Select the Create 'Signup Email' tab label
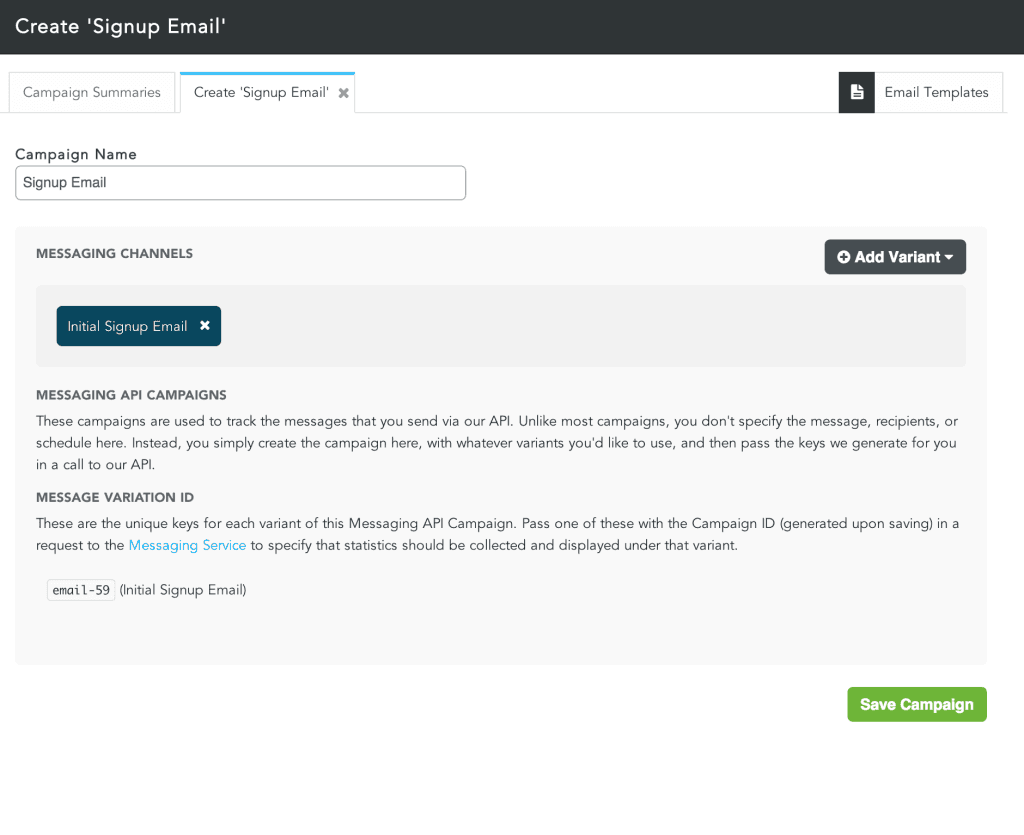 tap(260, 92)
